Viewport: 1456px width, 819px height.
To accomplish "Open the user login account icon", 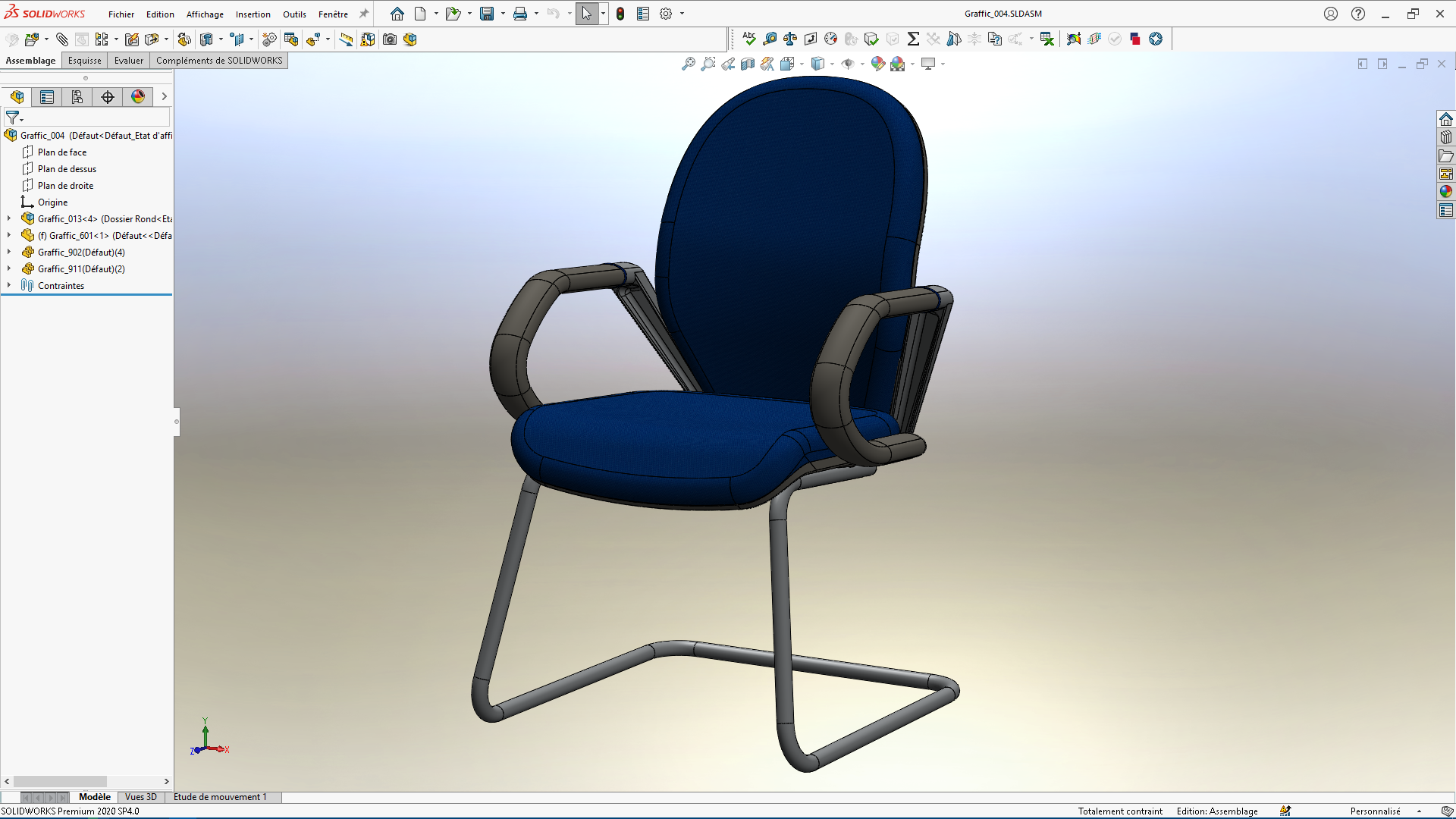I will tap(1331, 14).
